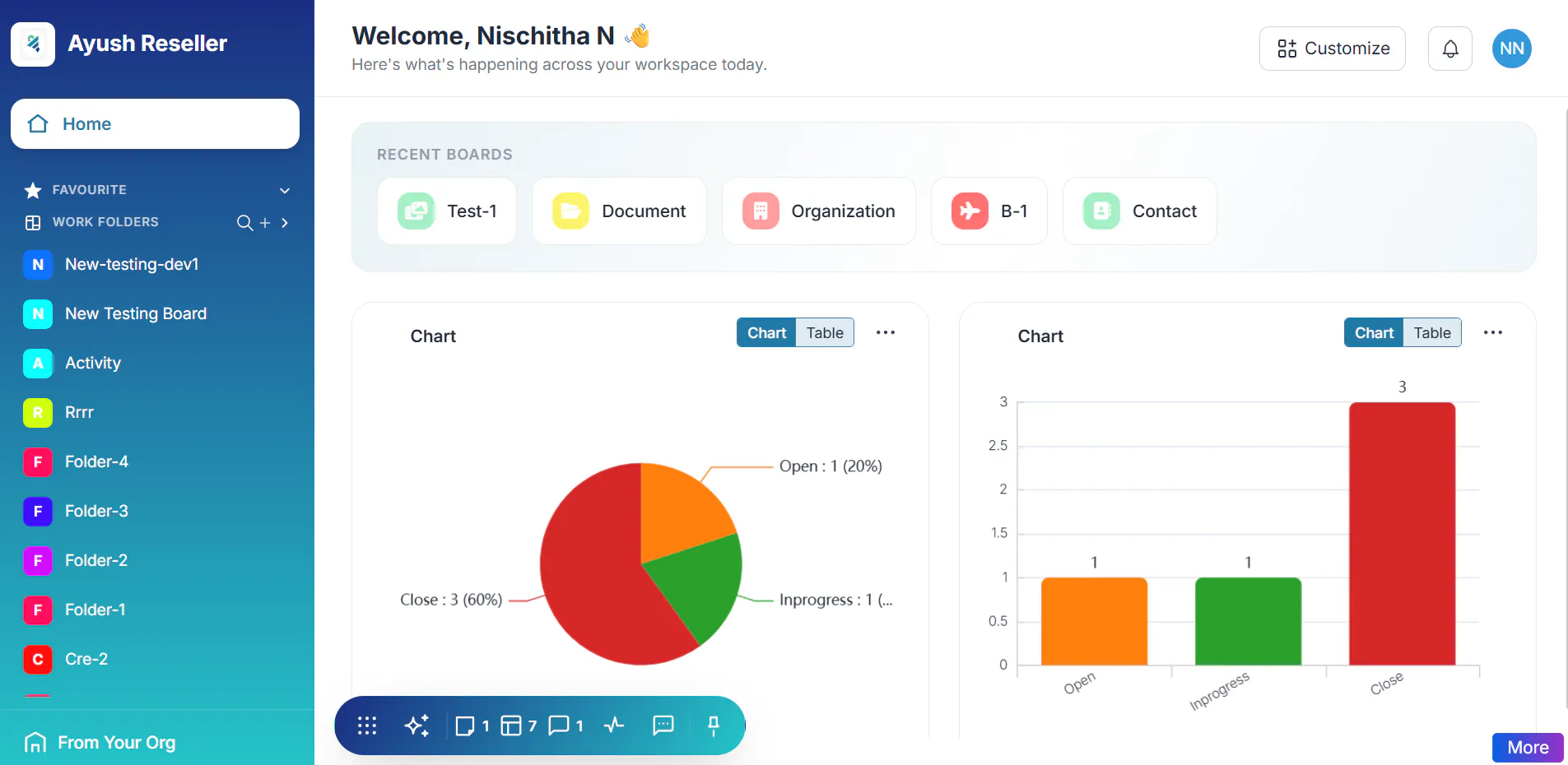The height and width of the screenshot is (765, 1568).
Task: Open apps grid icon in bottom toolbar
Action: click(x=367, y=726)
